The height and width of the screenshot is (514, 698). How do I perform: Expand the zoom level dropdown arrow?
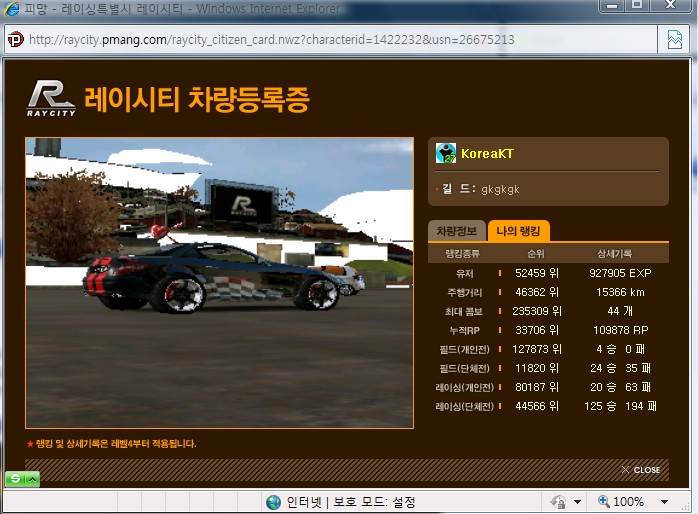click(664, 502)
